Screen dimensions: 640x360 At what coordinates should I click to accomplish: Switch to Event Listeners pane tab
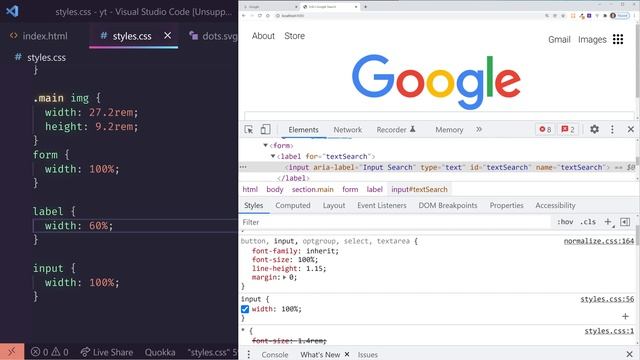382,205
